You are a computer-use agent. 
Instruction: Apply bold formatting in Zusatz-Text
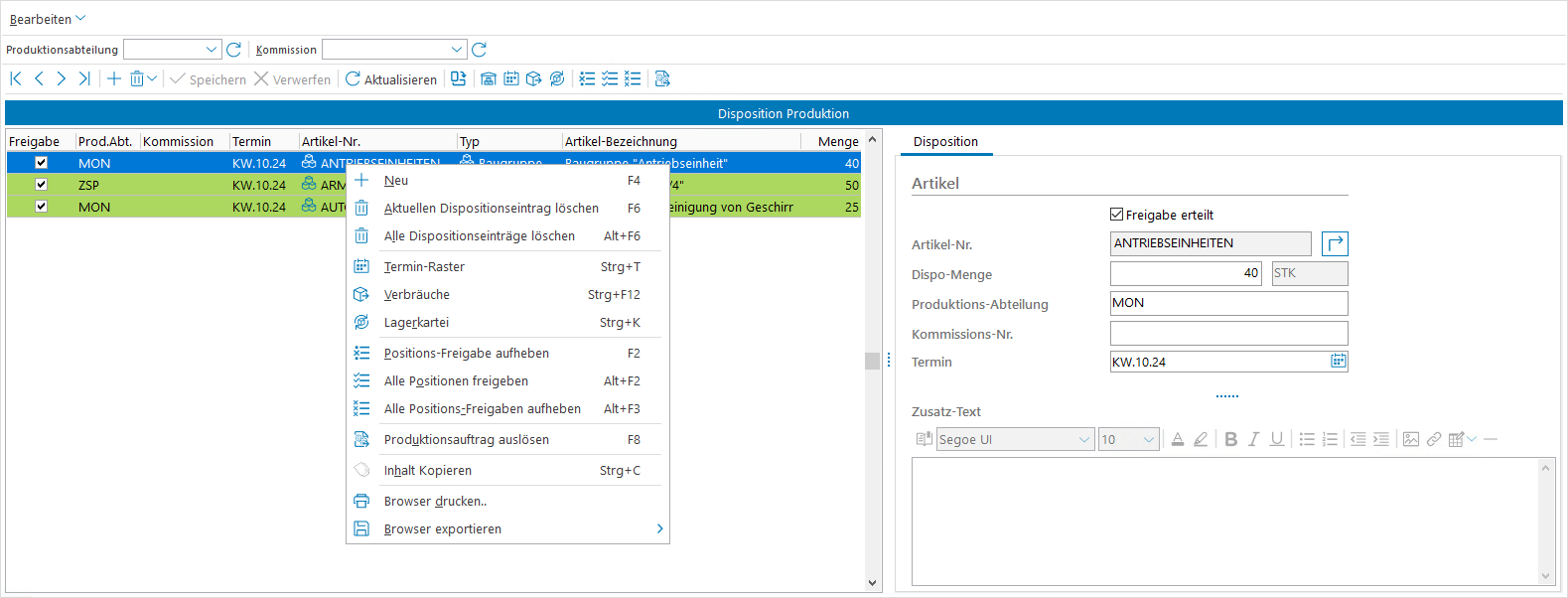1230,439
